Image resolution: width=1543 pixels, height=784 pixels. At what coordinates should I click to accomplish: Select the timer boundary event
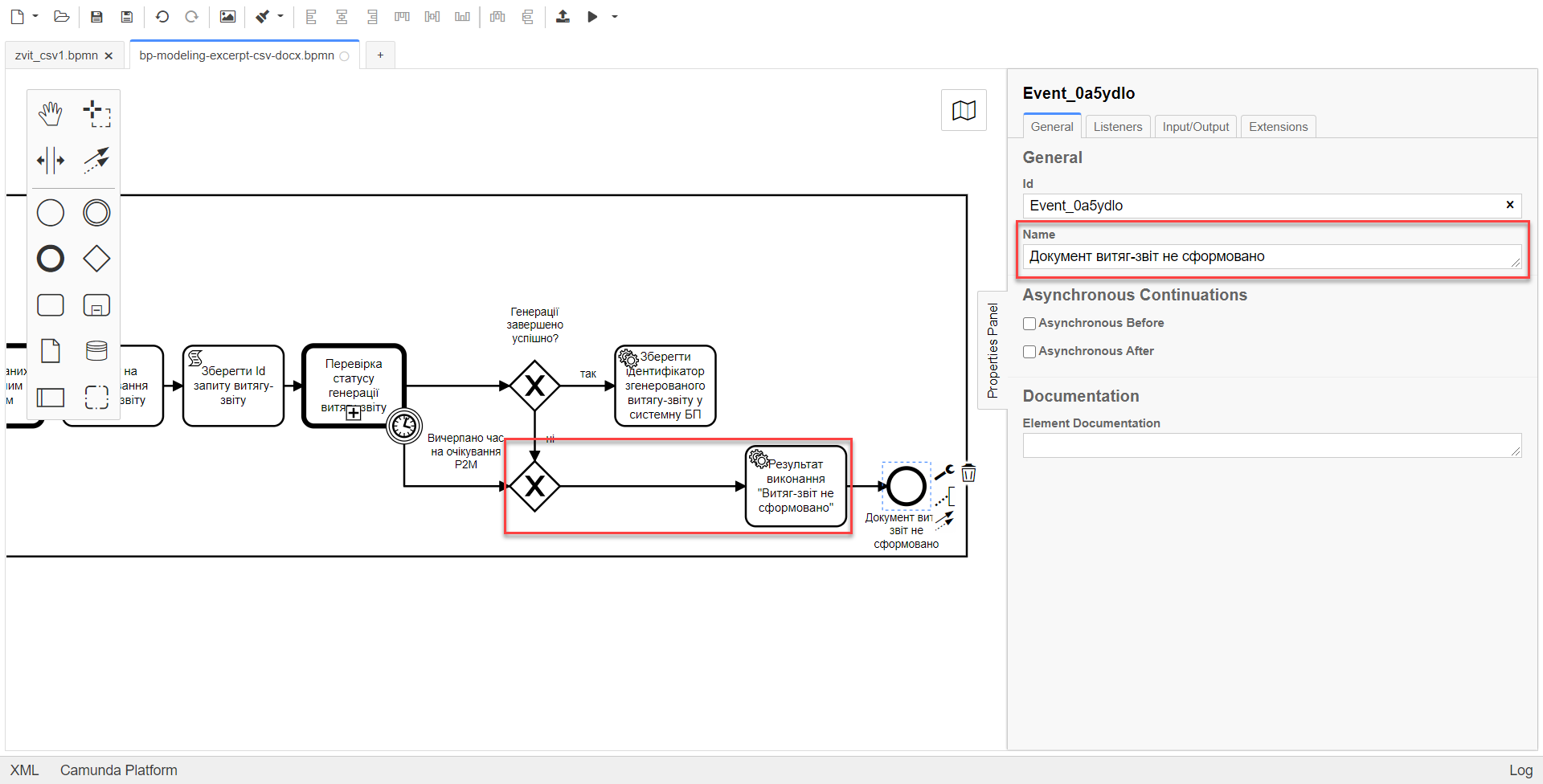(x=404, y=426)
